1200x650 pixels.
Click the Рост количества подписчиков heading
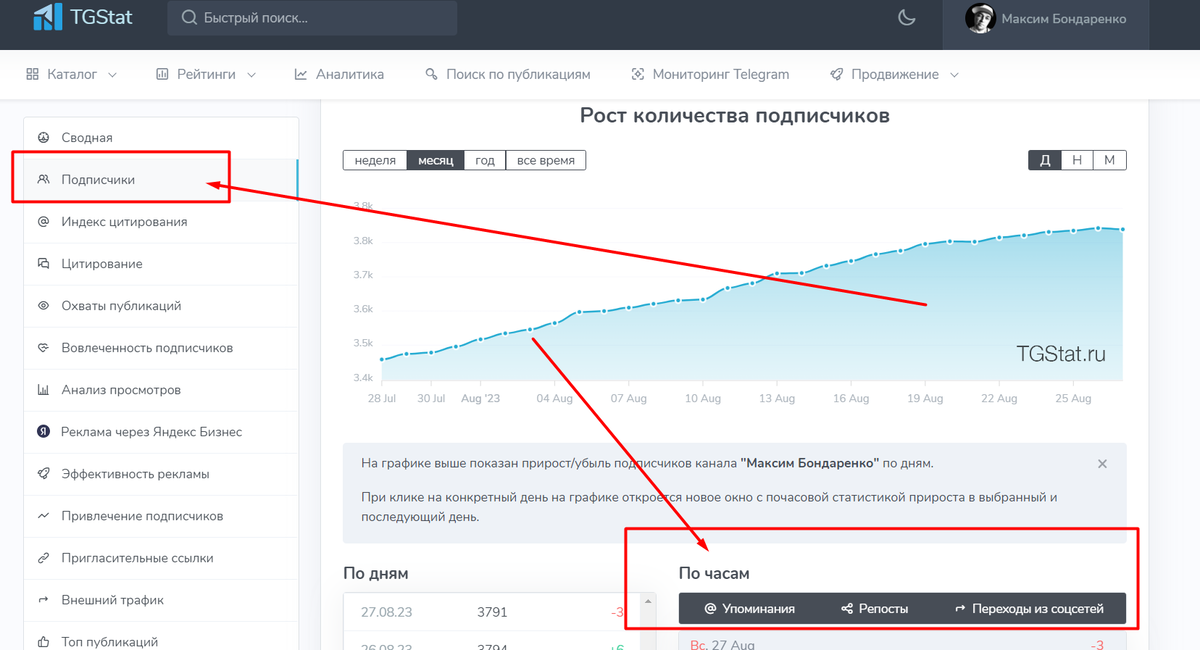(735, 116)
